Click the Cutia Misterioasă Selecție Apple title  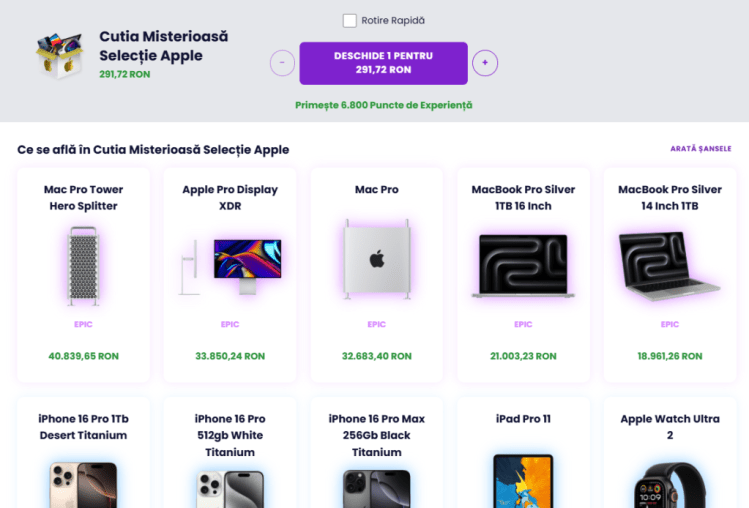click(163, 46)
